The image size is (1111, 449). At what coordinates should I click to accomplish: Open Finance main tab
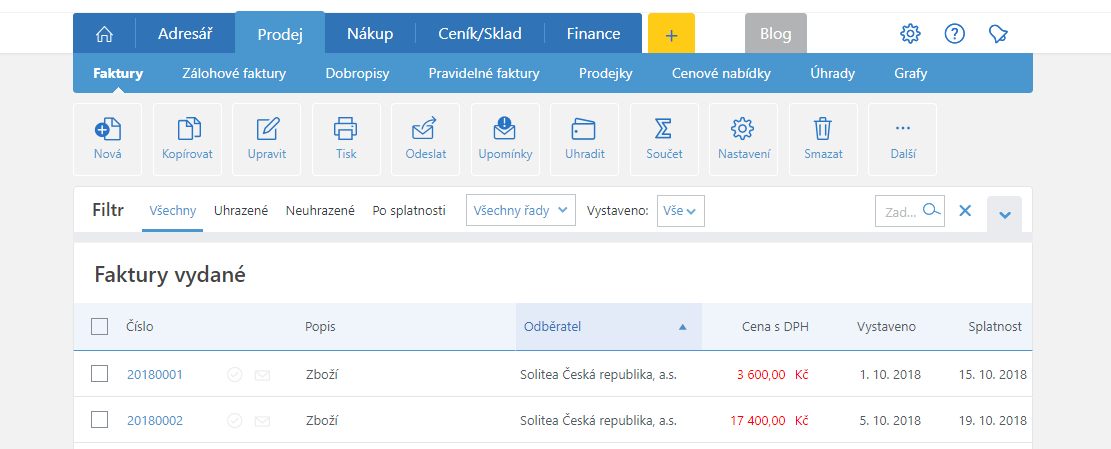tap(593, 33)
